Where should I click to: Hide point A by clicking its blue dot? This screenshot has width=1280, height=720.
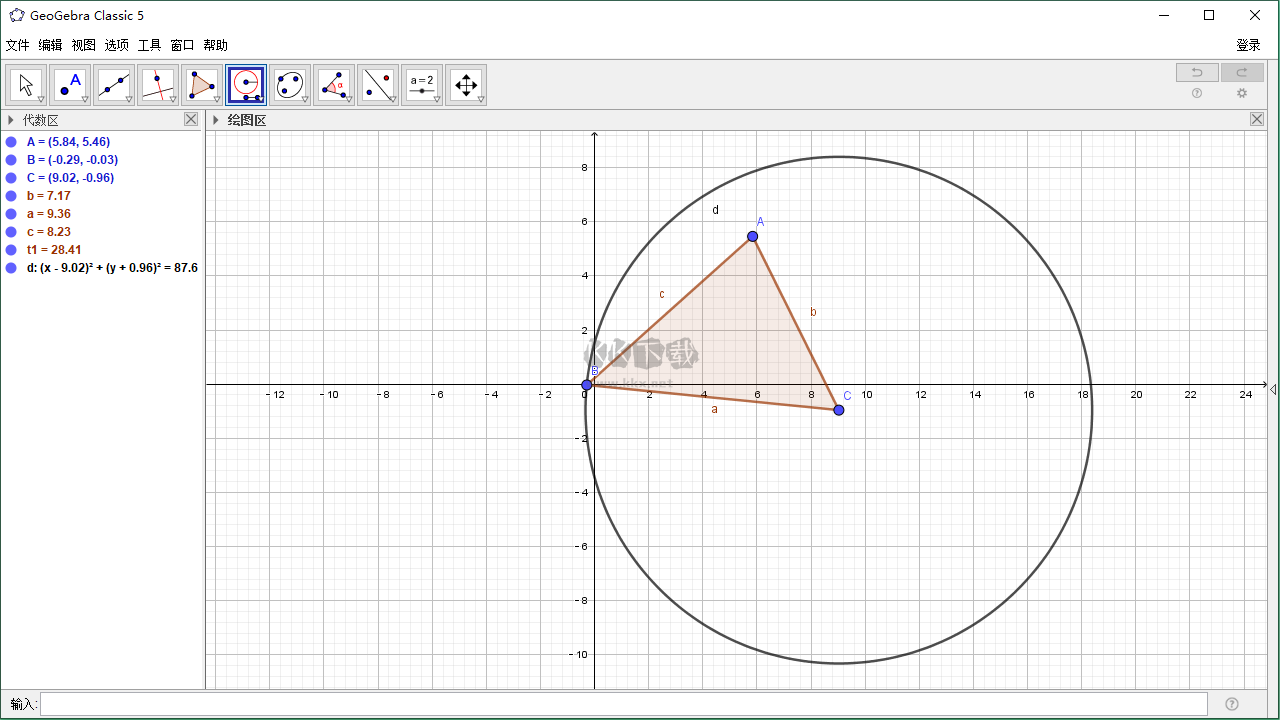10,141
